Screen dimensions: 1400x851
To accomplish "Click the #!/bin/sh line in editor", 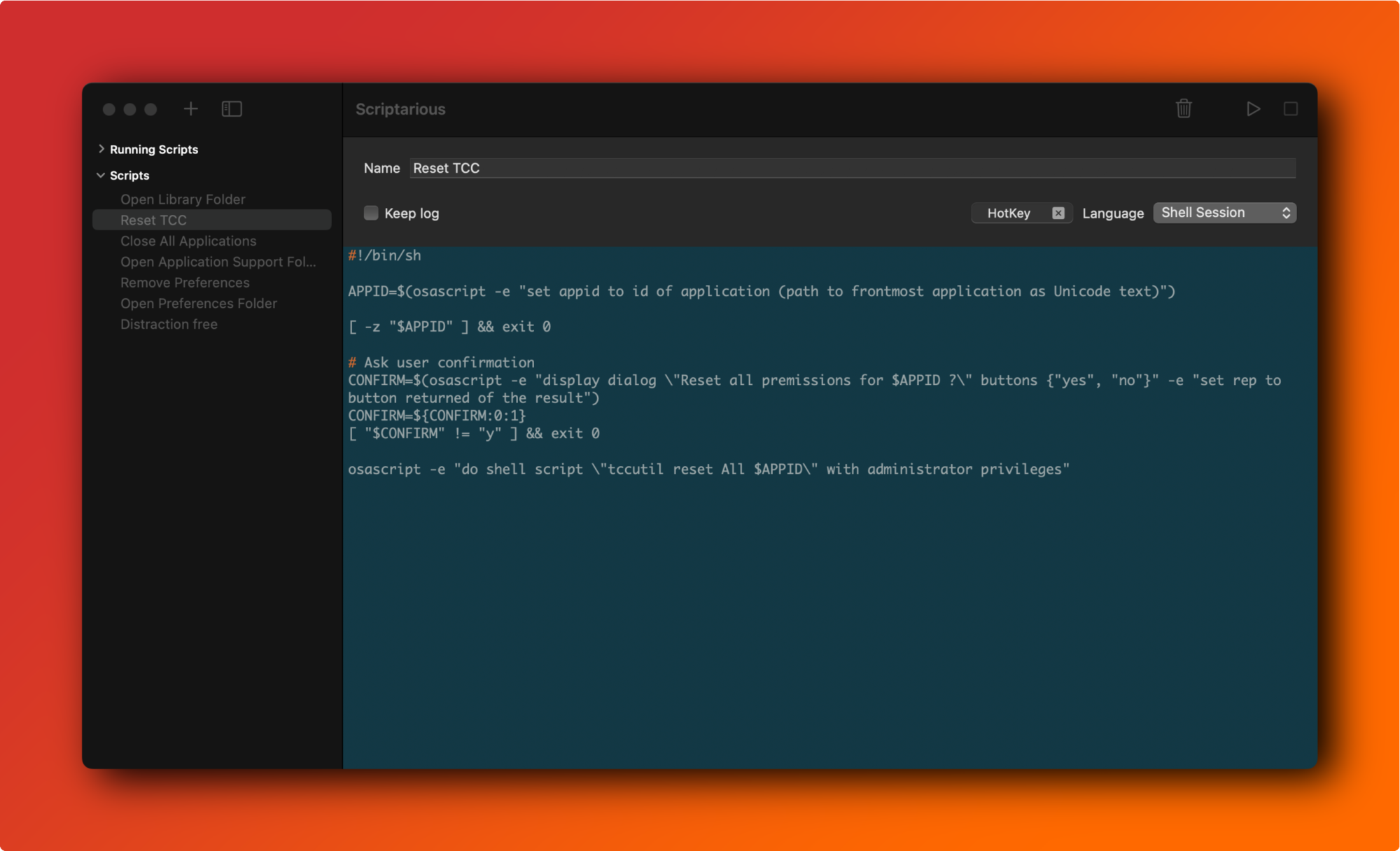I will coord(385,255).
